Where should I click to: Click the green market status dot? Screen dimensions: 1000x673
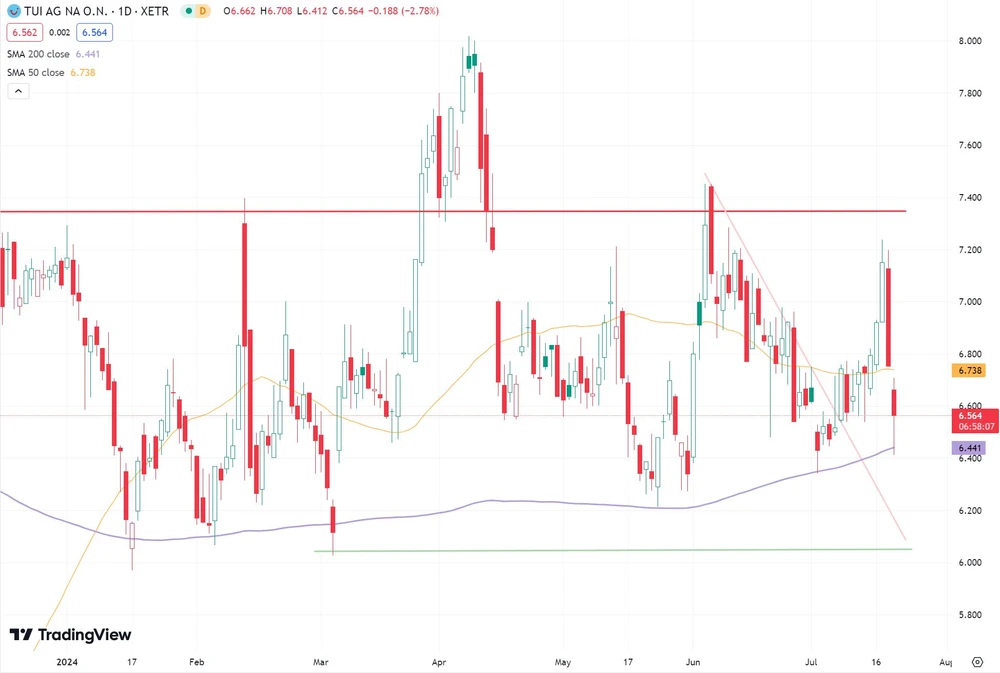(187, 10)
